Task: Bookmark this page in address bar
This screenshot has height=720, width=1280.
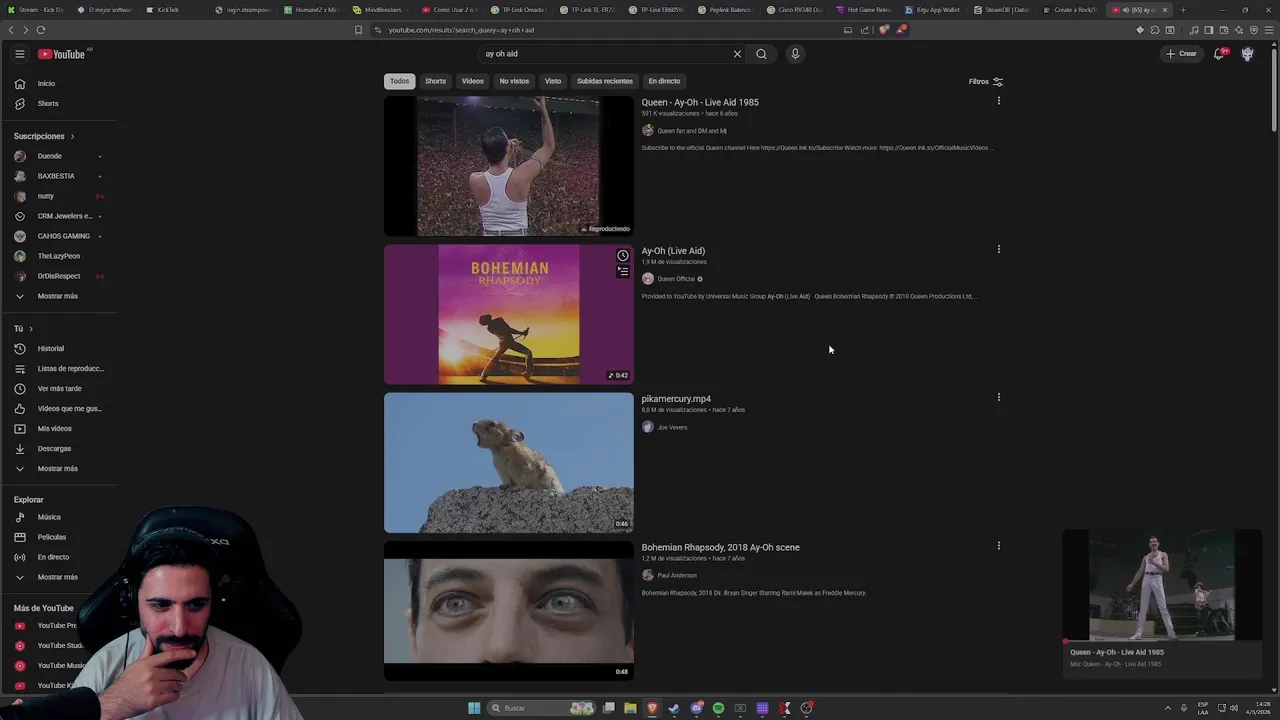Action: [358, 30]
